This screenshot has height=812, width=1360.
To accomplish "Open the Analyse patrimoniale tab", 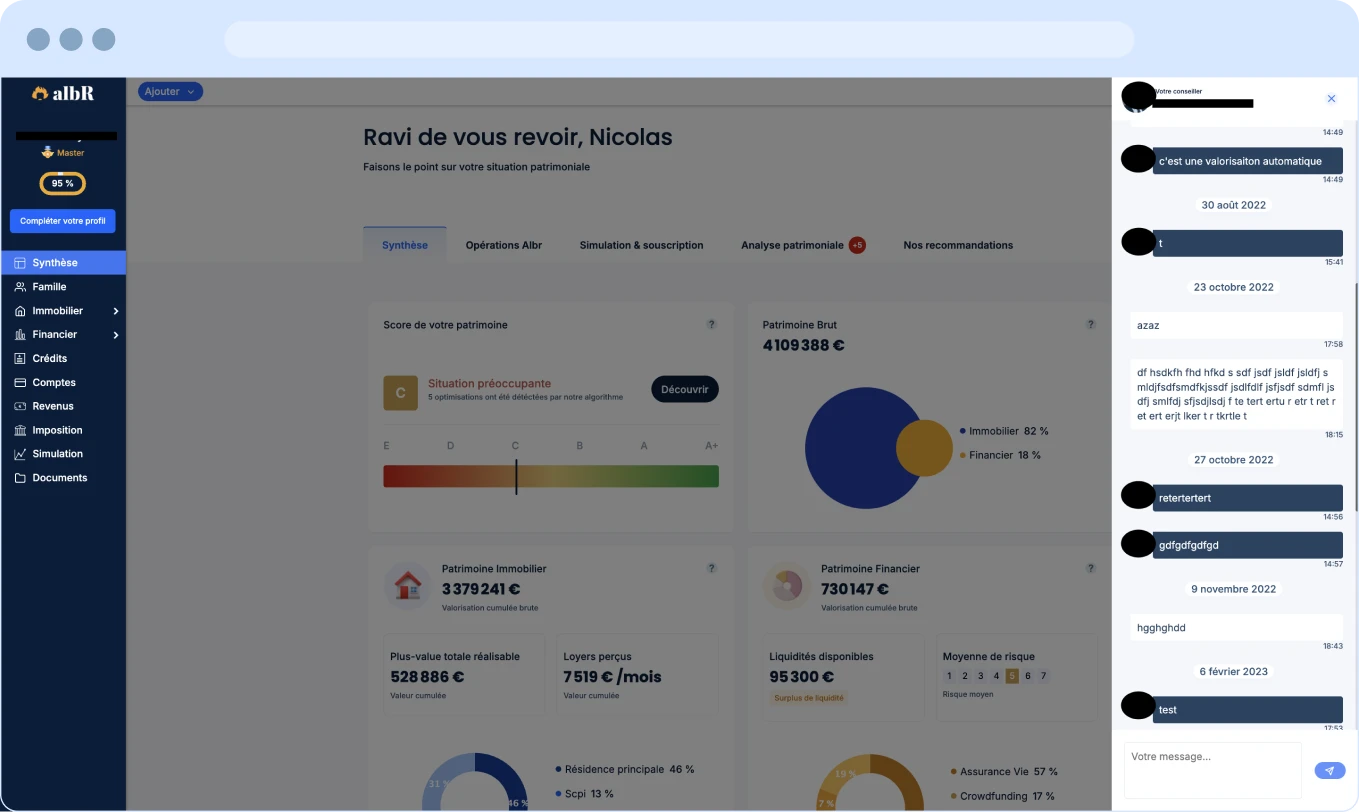I will (x=792, y=245).
